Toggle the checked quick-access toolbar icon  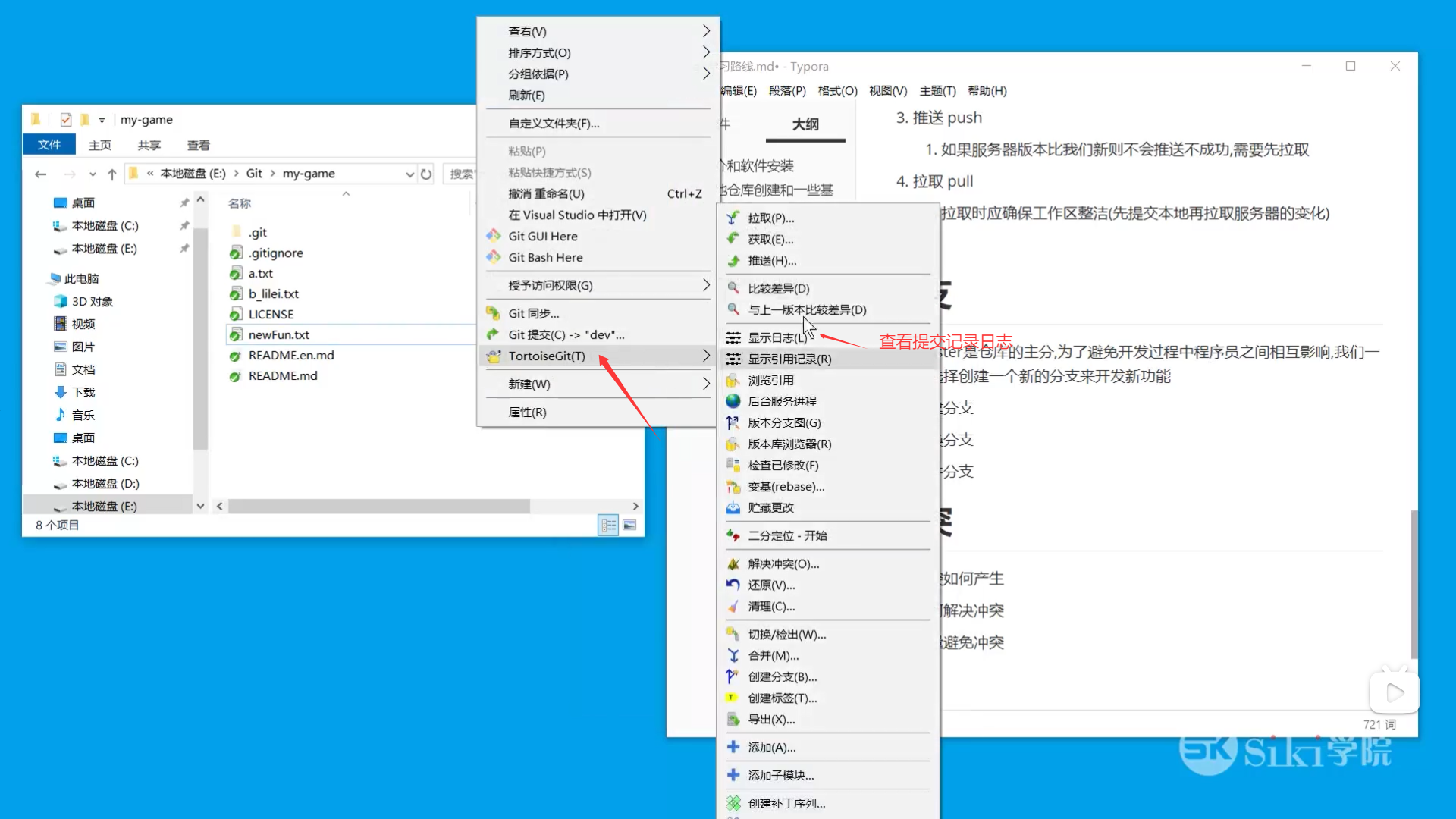65,119
